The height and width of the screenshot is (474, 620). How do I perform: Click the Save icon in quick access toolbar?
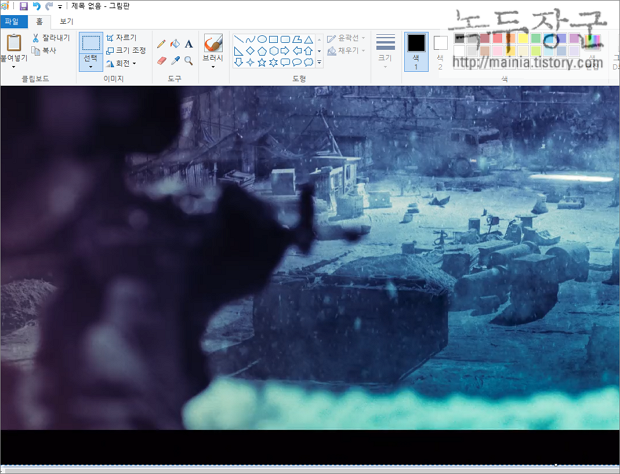[24, 6]
